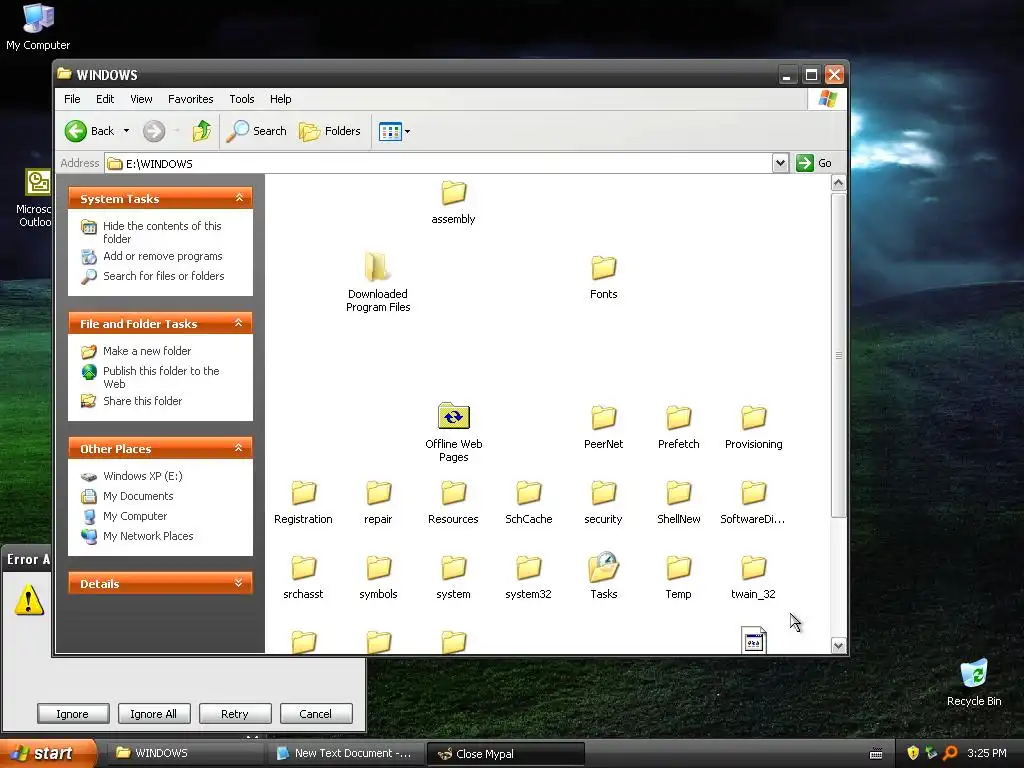1024x768 pixels.
Task: Toggle the Folders tree view
Action: (x=330, y=131)
